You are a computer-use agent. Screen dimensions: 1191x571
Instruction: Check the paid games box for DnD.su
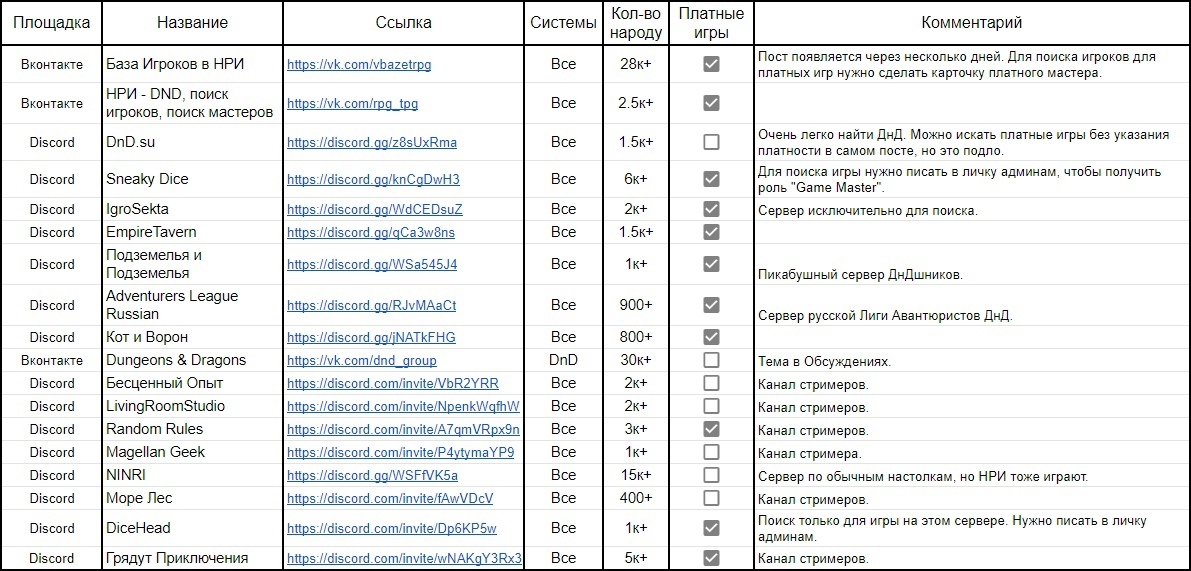tap(711, 142)
